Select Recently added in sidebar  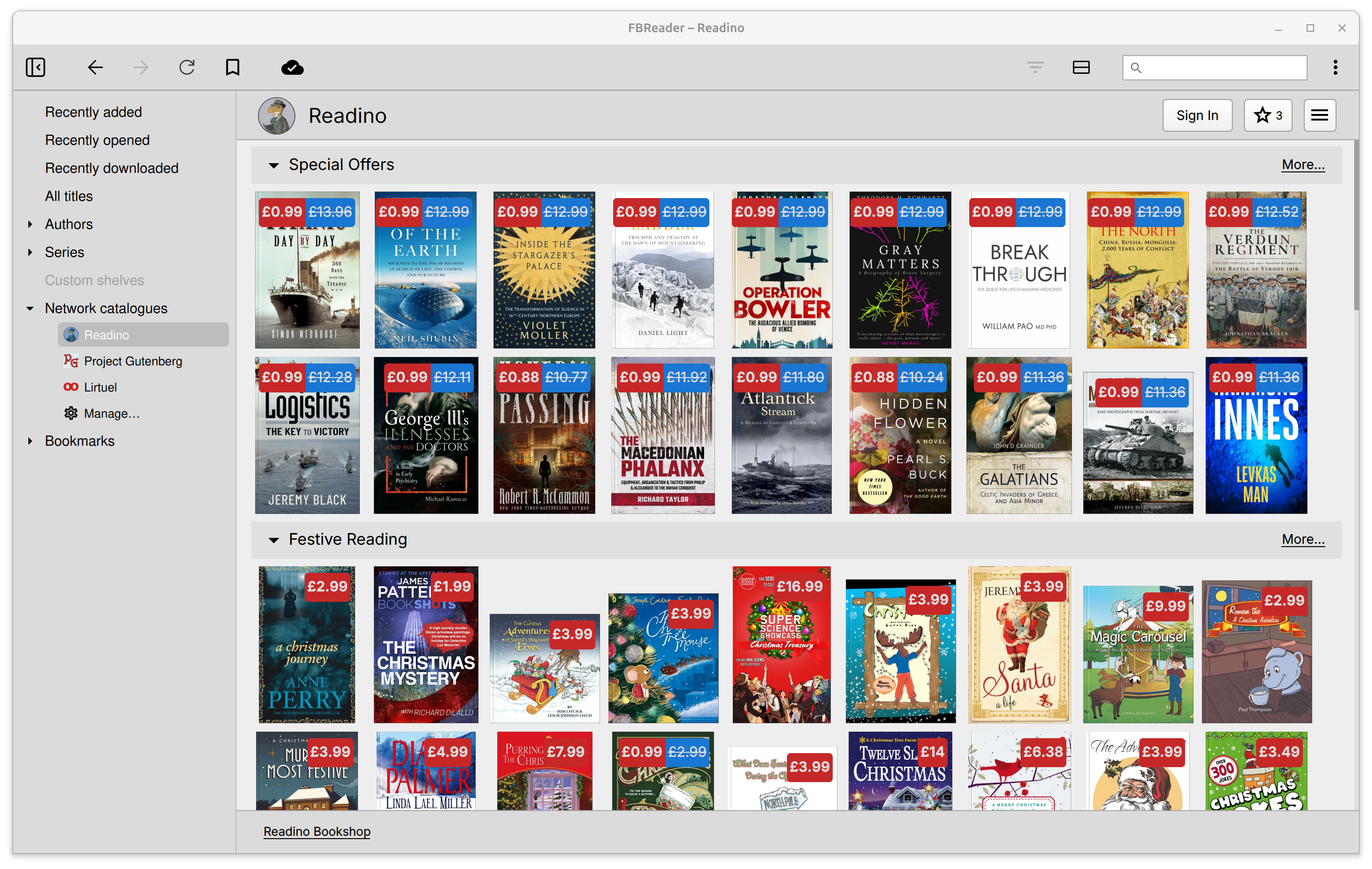pos(93,112)
